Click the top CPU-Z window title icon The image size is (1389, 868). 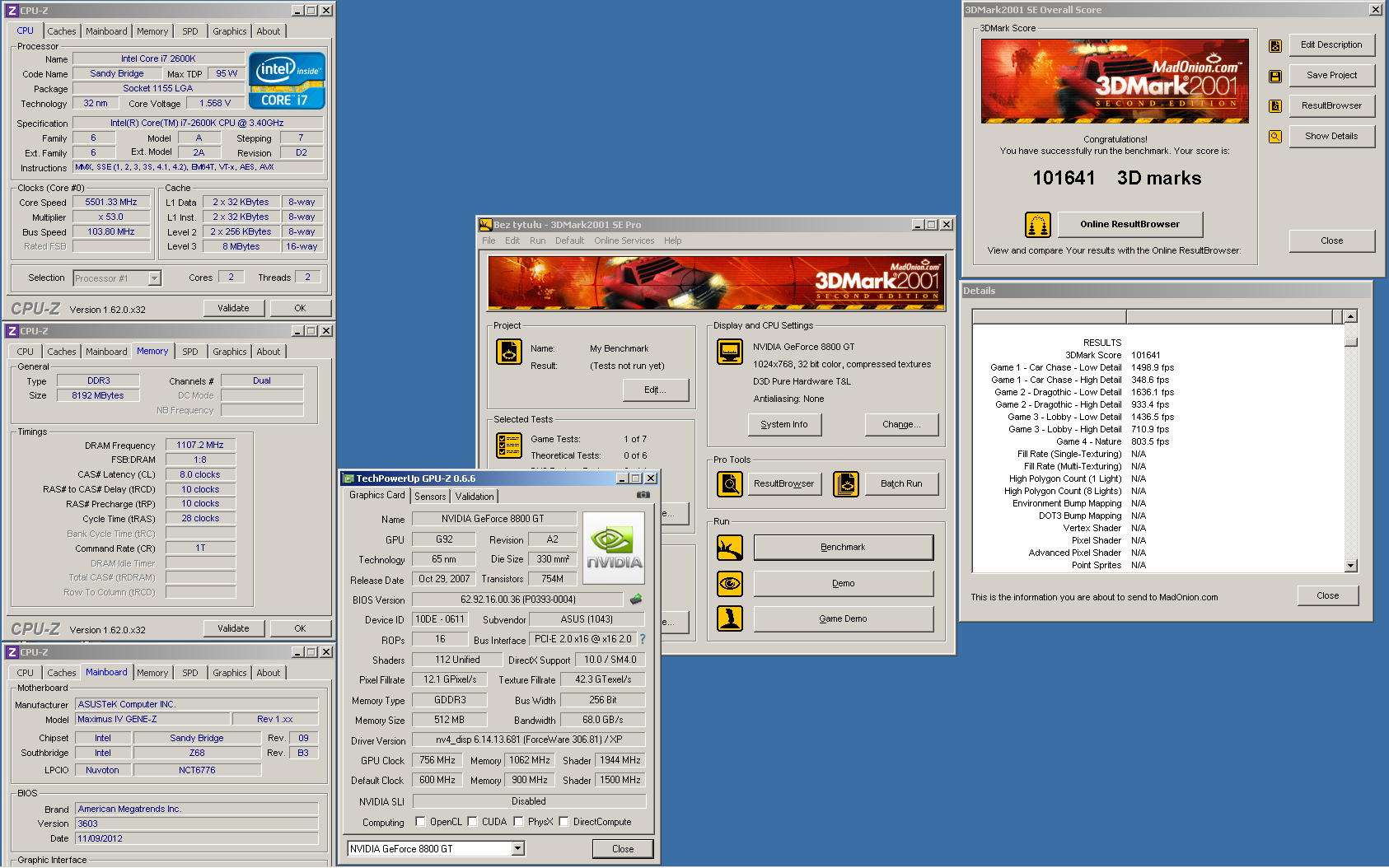click(12, 11)
